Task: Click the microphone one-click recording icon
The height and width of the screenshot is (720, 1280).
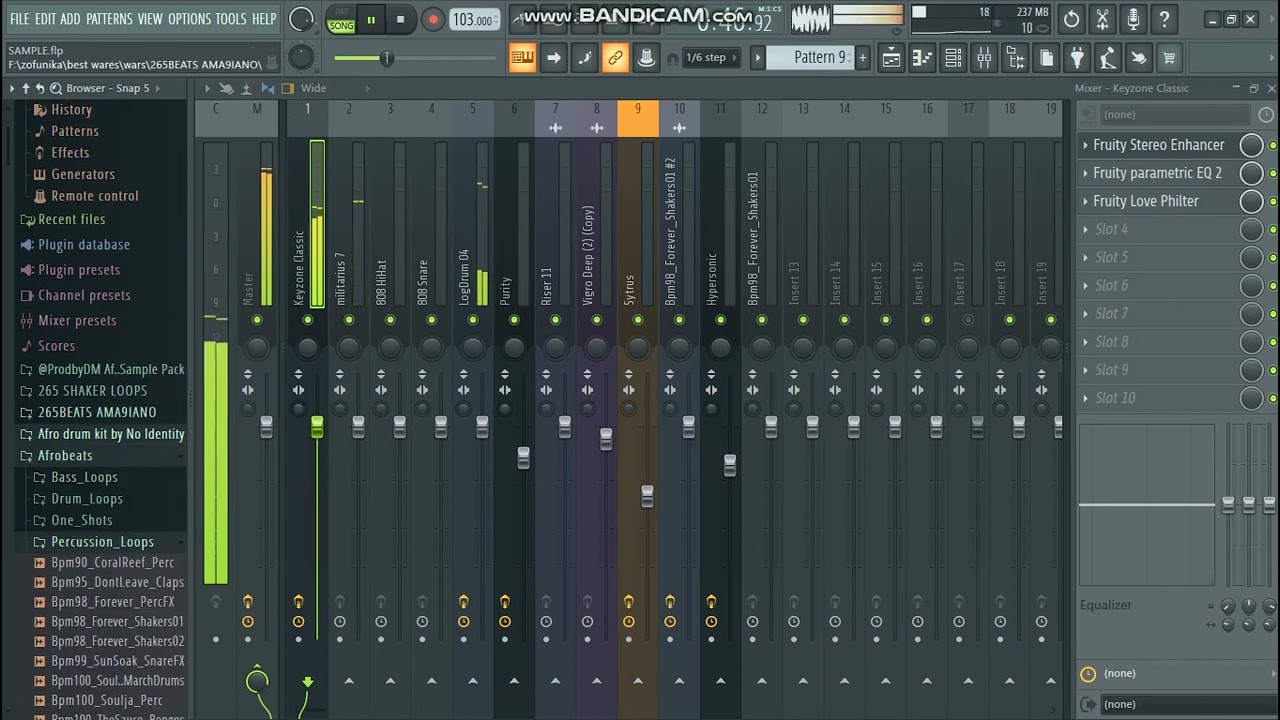Action: tap(1133, 19)
